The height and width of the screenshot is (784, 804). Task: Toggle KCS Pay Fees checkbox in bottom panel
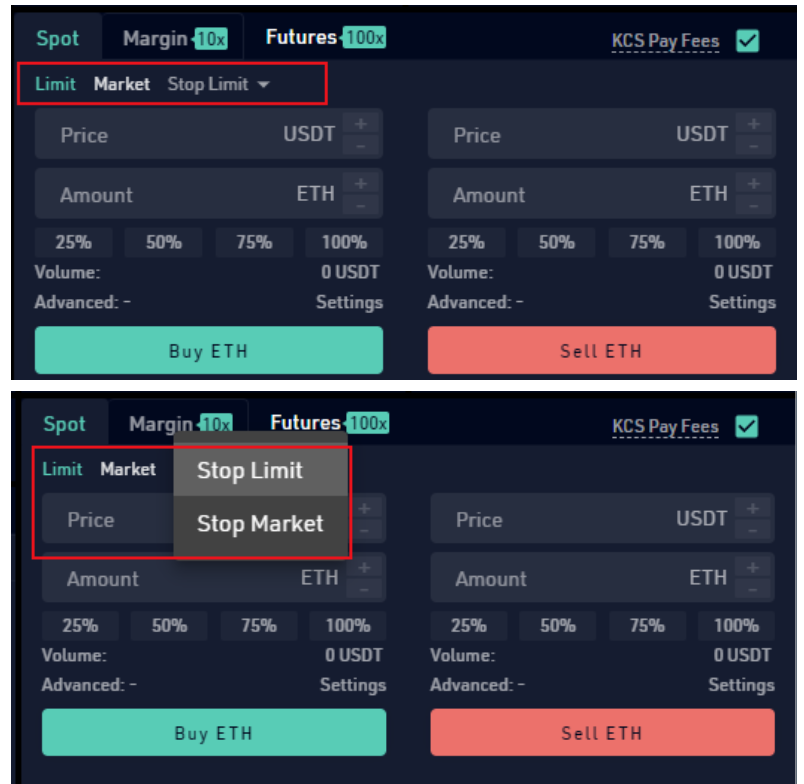[x=747, y=426]
